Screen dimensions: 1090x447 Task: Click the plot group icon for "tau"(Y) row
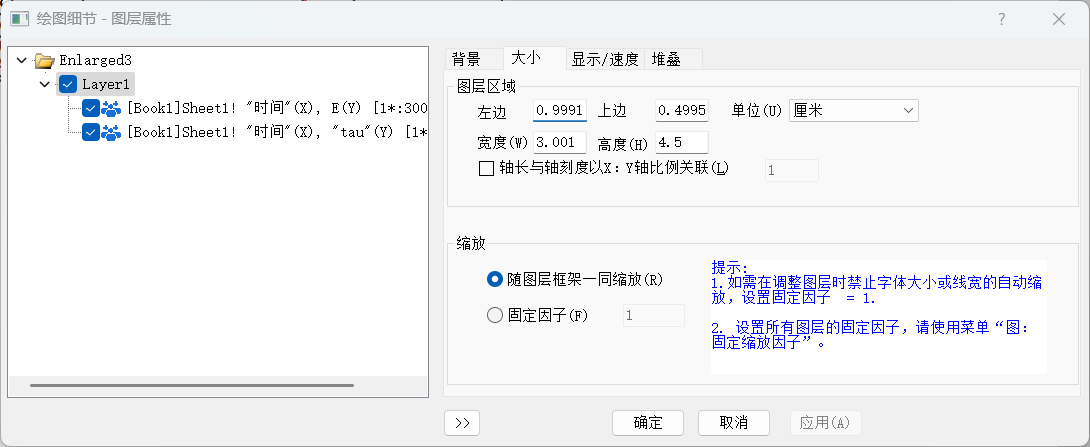[111, 132]
